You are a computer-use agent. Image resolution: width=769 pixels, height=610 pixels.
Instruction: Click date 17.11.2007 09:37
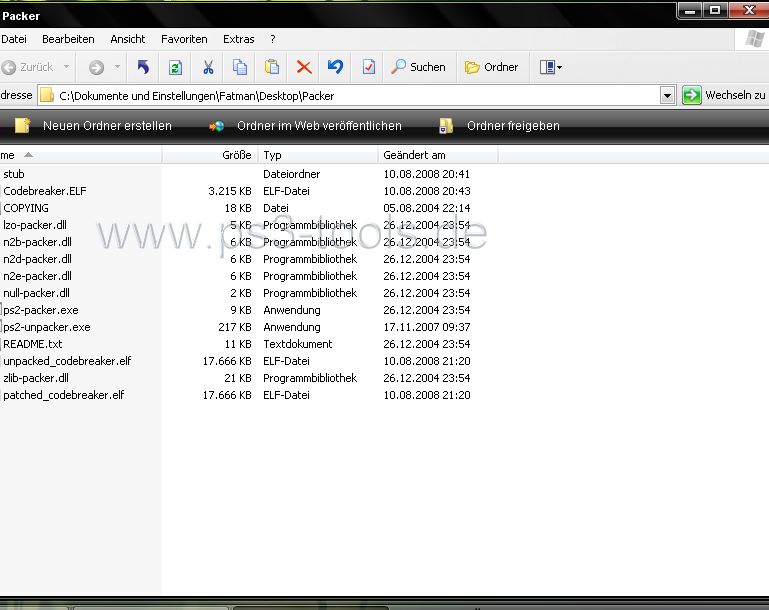427,327
